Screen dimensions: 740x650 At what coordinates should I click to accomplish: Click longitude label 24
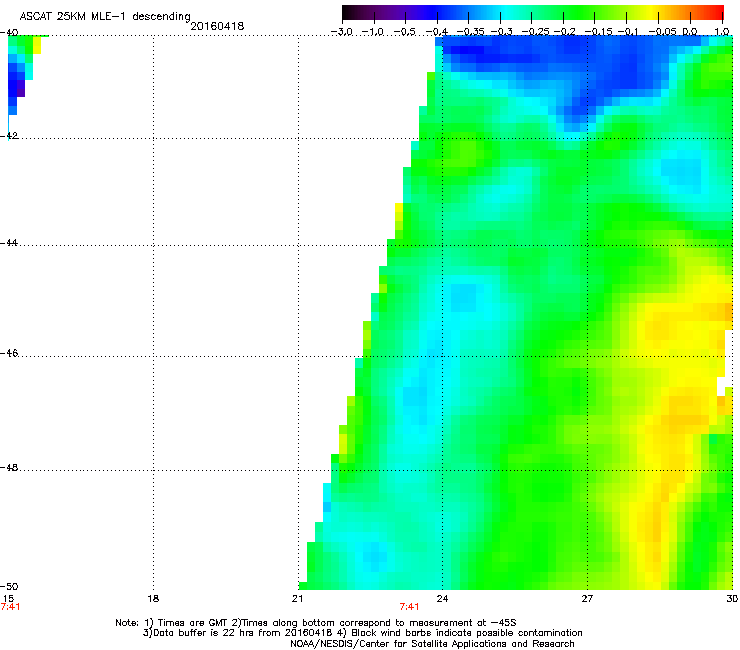[442, 599]
